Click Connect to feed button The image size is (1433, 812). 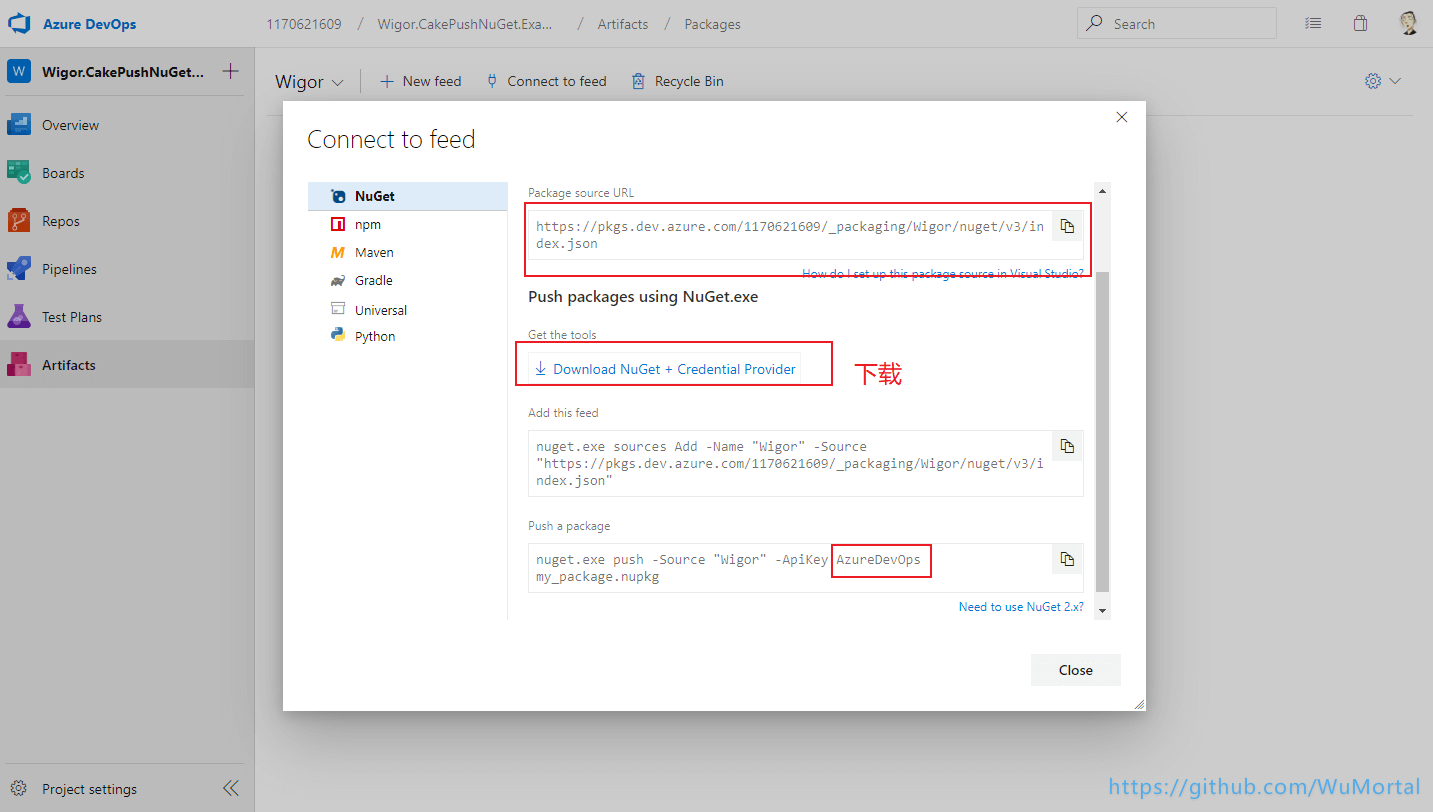point(546,81)
